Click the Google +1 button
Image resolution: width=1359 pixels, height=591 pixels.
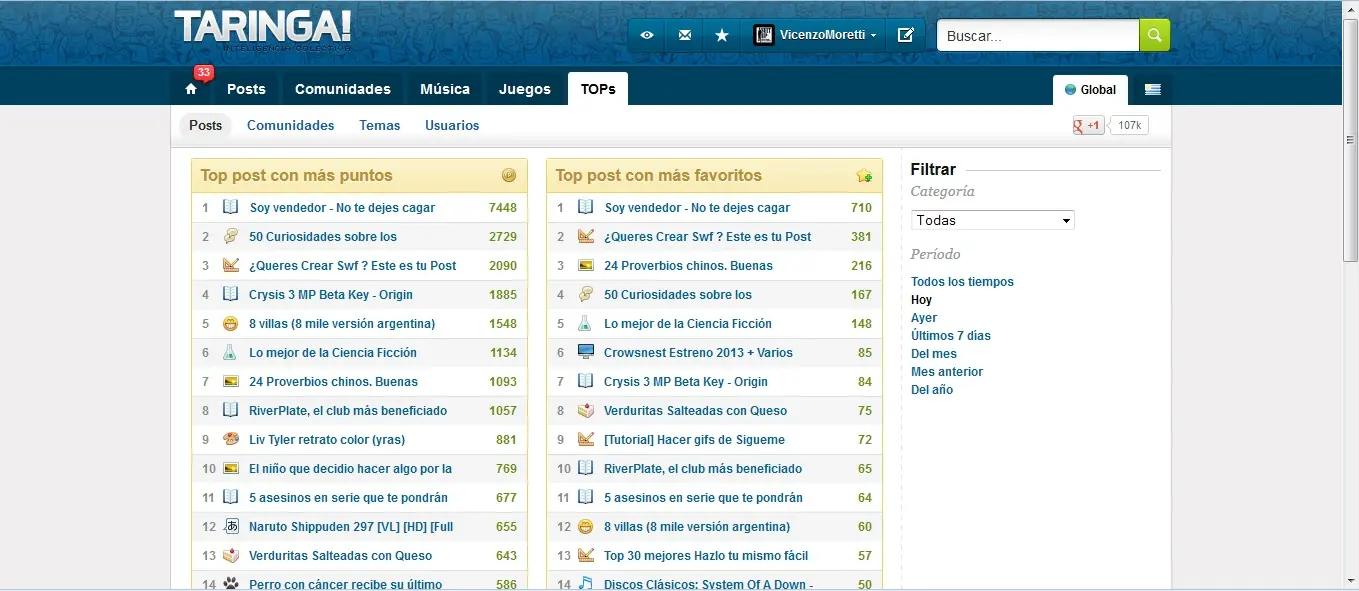coord(1088,125)
